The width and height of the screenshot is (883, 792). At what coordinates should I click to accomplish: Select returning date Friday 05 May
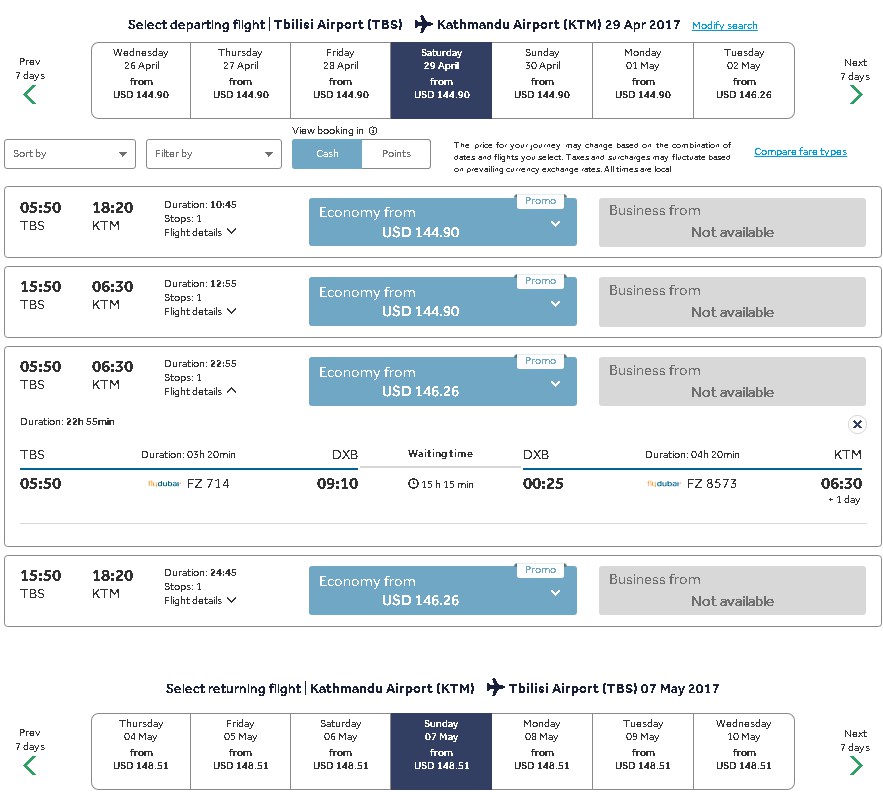coord(240,751)
